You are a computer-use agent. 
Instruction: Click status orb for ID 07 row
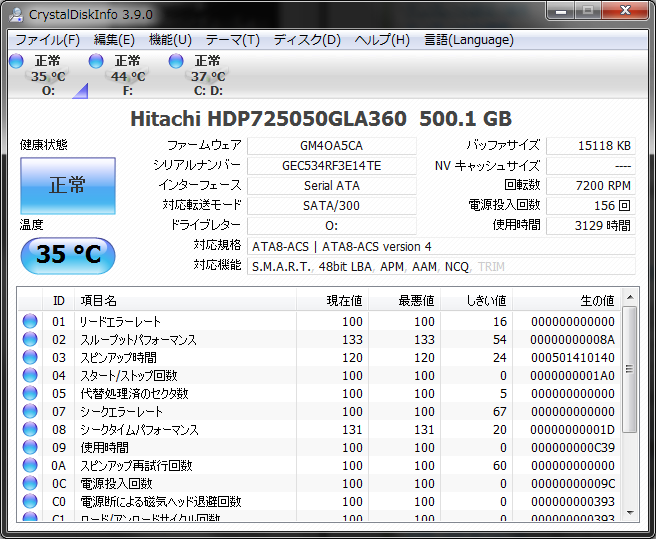coord(30,411)
